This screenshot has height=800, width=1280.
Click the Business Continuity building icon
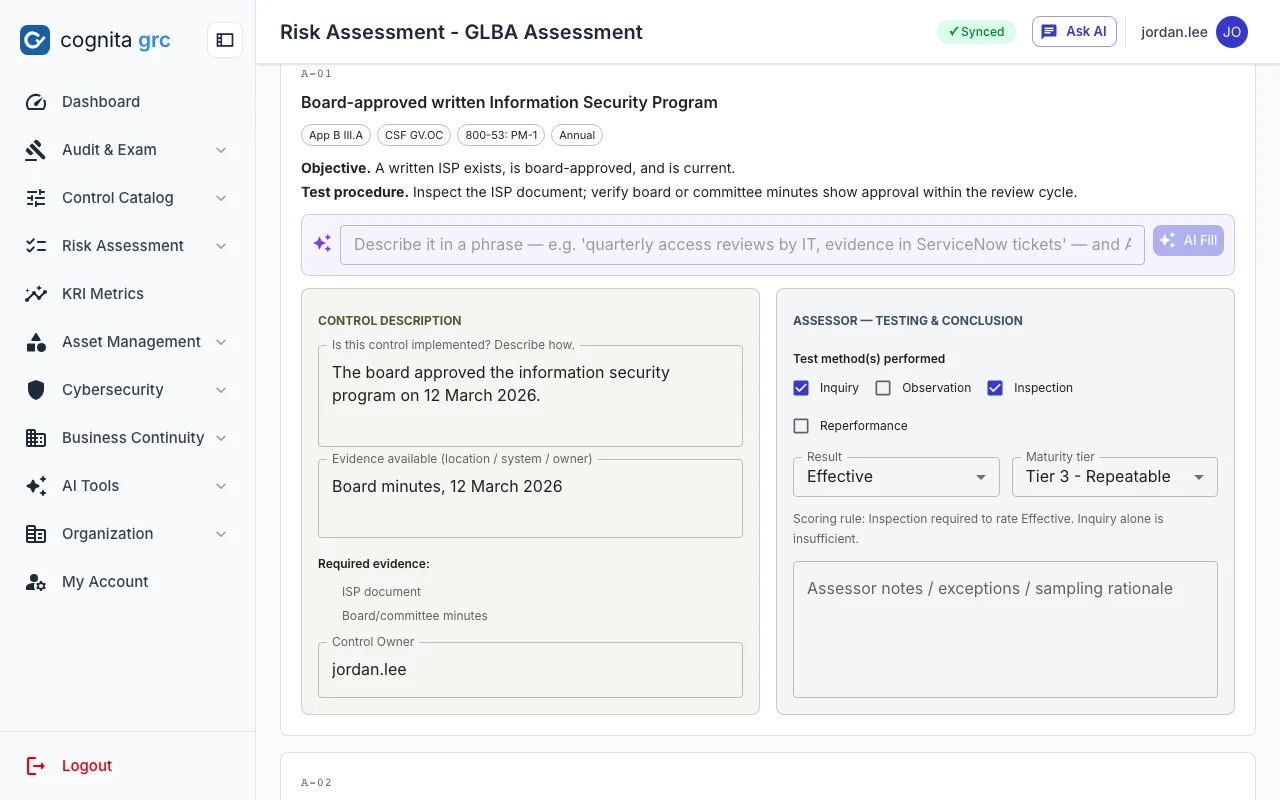pyautogui.click(x=36, y=438)
